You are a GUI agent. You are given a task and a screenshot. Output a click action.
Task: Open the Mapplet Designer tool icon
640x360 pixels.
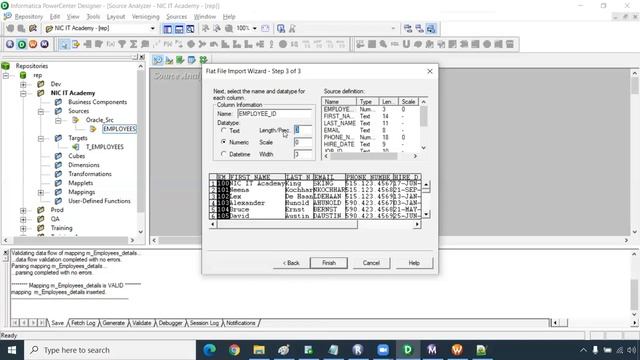191,60
